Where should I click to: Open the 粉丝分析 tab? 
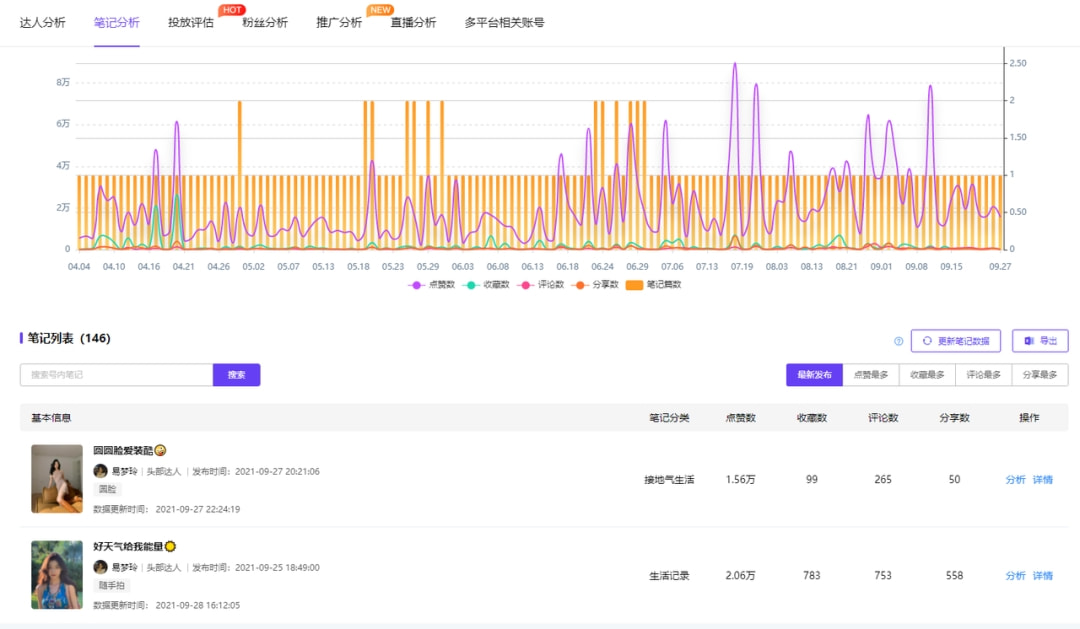point(265,22)
